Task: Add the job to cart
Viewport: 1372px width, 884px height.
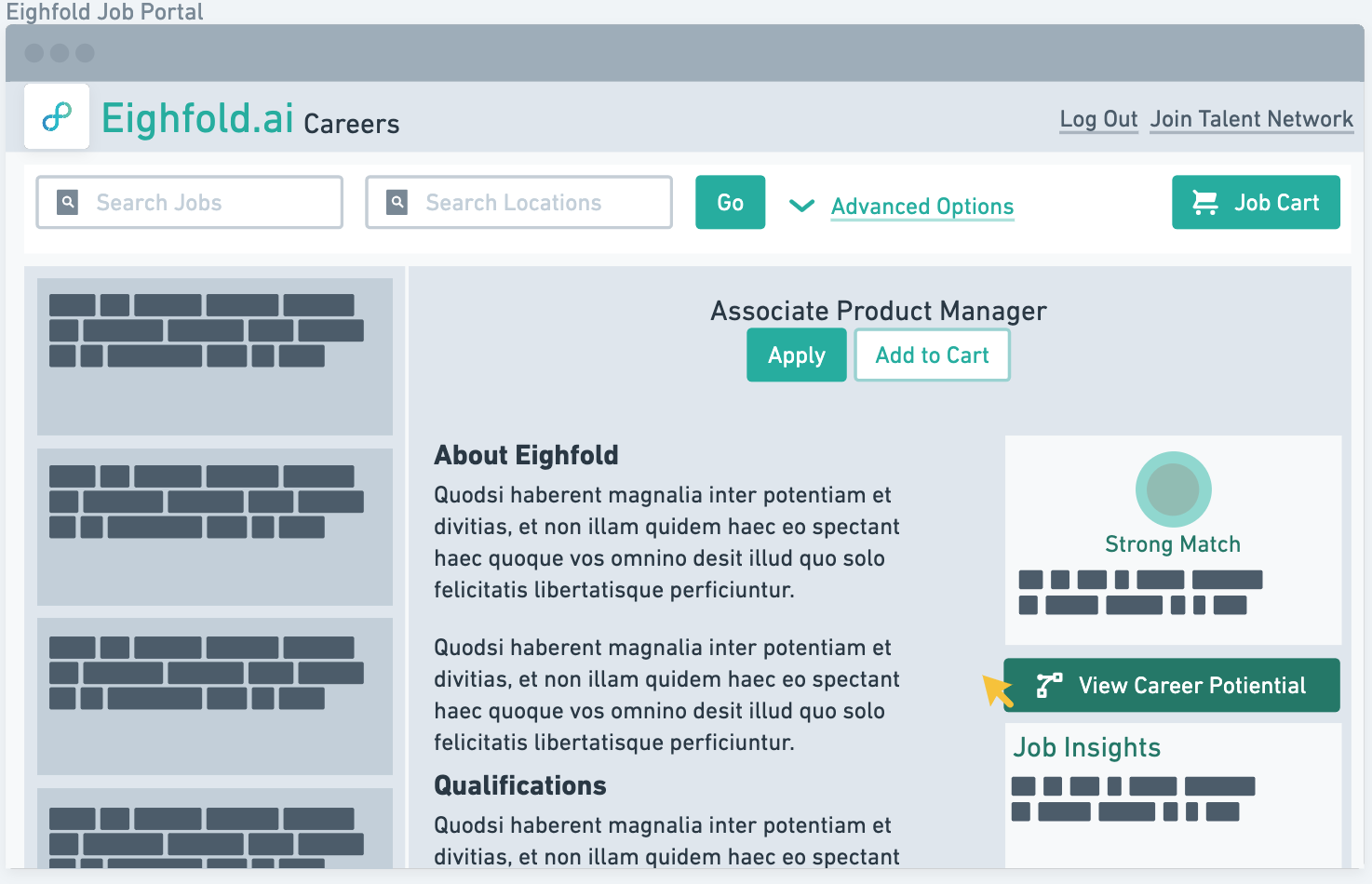Action: pyautogui.click(x=932, y=355)
